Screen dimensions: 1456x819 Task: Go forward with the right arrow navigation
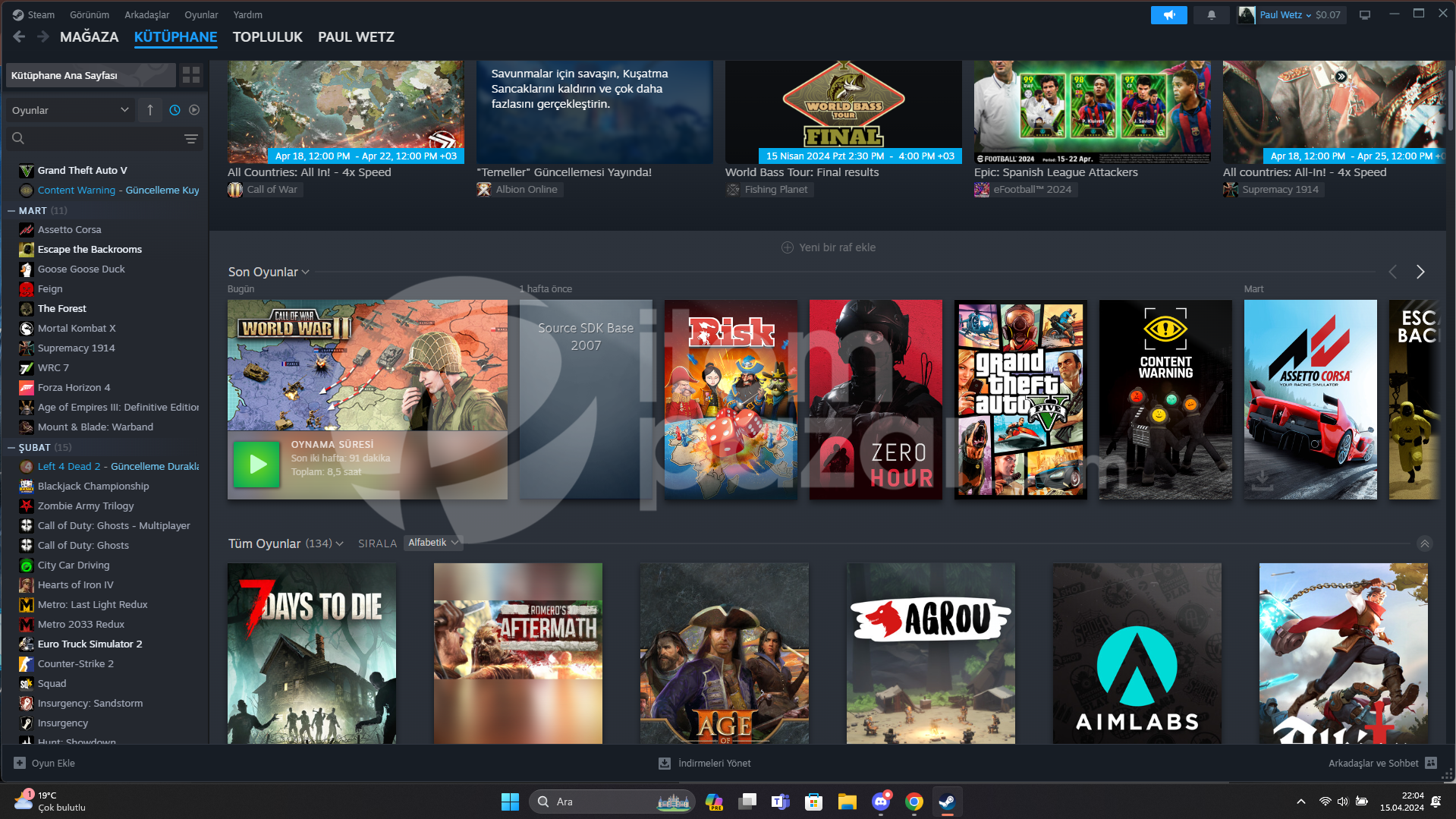pos(43,36)
